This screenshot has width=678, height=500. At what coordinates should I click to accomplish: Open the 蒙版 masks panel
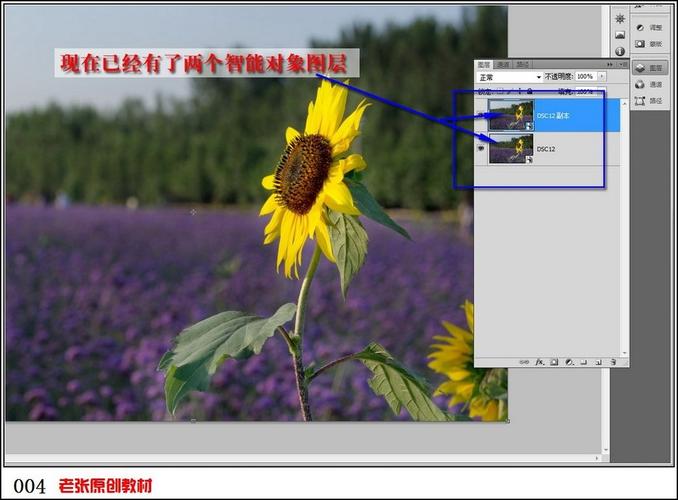click(x=649, y=44)
